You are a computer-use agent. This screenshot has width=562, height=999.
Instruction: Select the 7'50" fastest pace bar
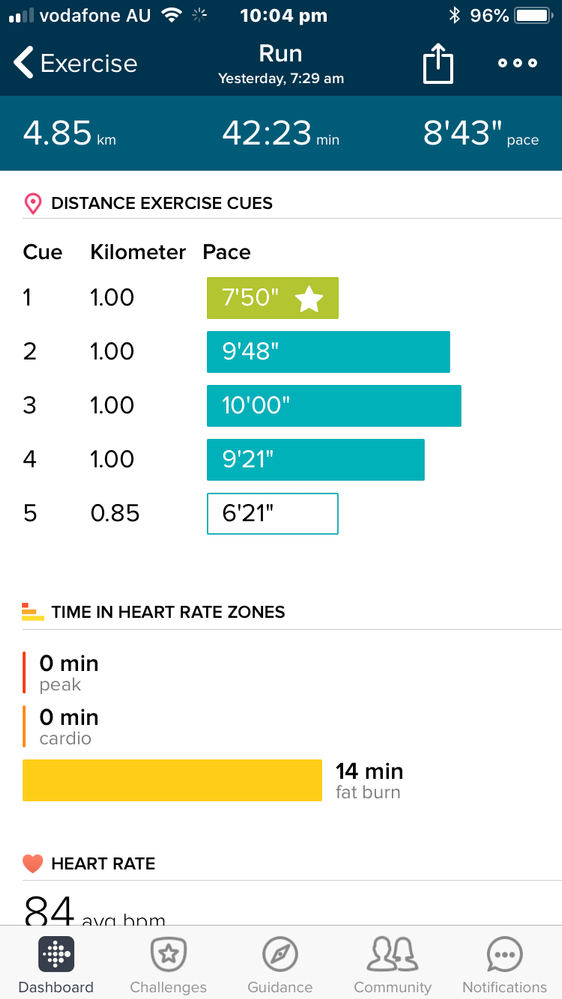point(273,298)
